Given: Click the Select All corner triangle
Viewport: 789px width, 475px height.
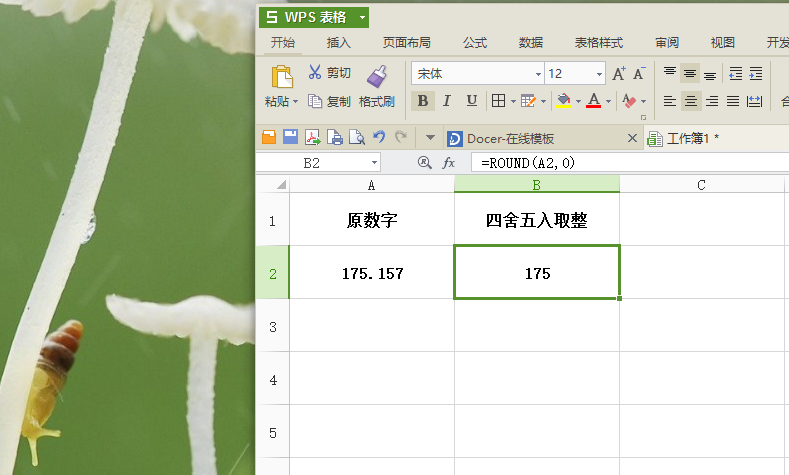Looking at the screenshot, I should pos(281,185).
